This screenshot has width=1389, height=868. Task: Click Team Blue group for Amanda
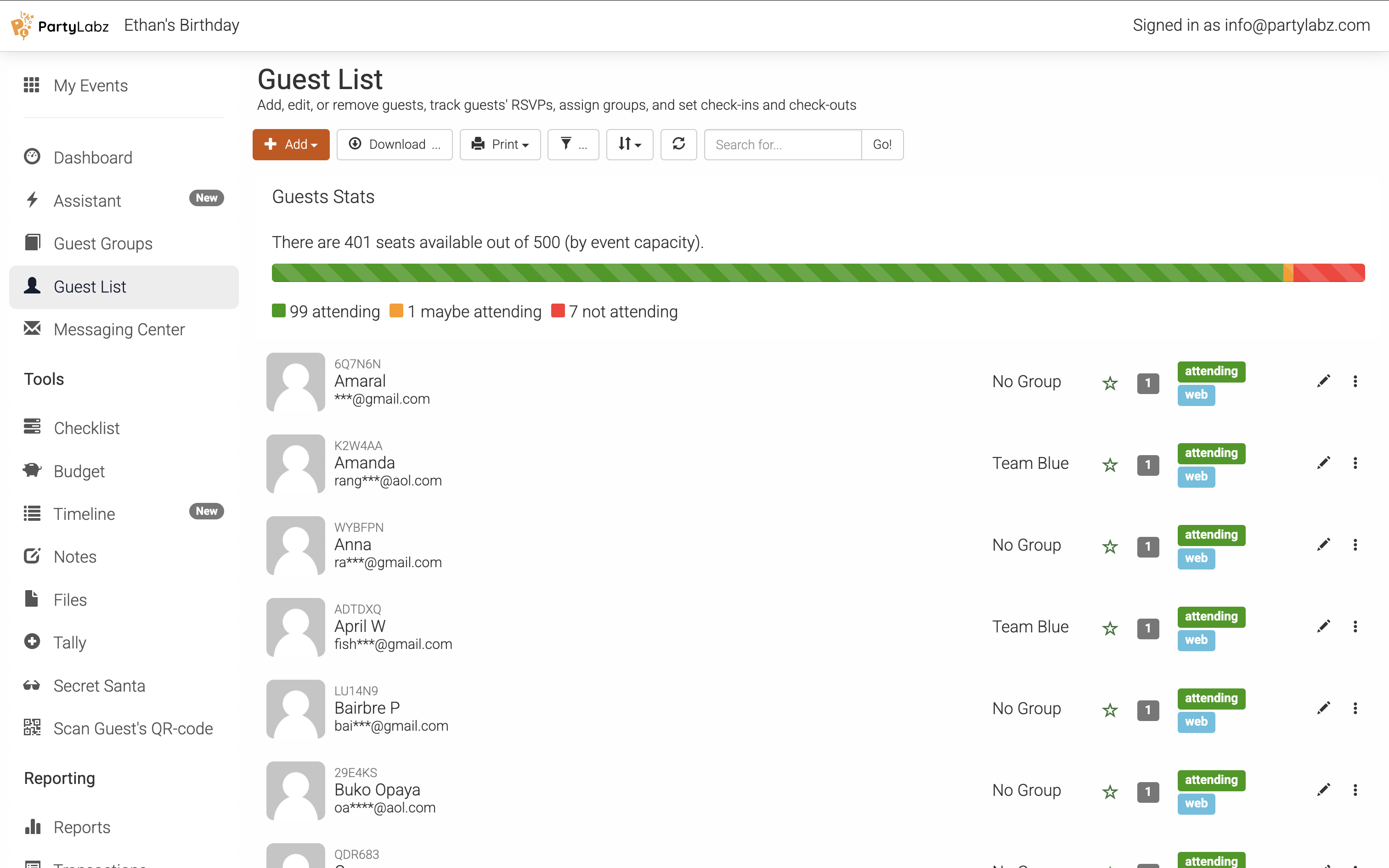pyautogui.click(x=1030, y=463)
